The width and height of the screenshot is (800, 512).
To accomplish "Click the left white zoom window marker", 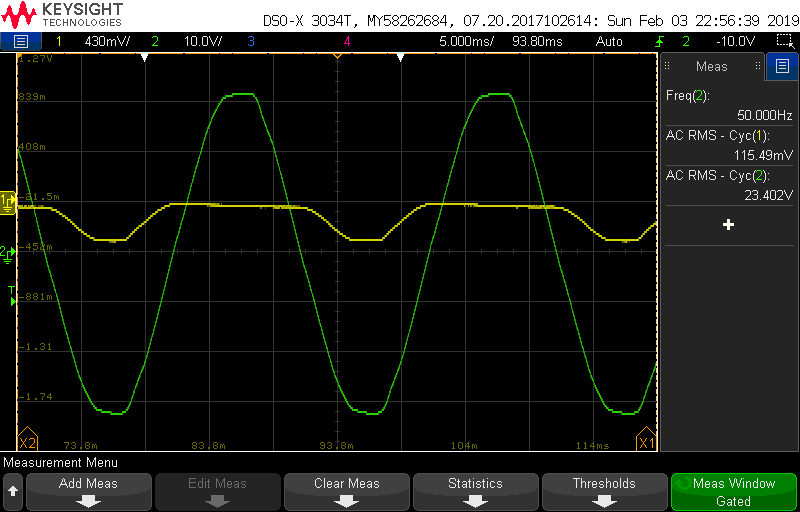I will (145, 58).
